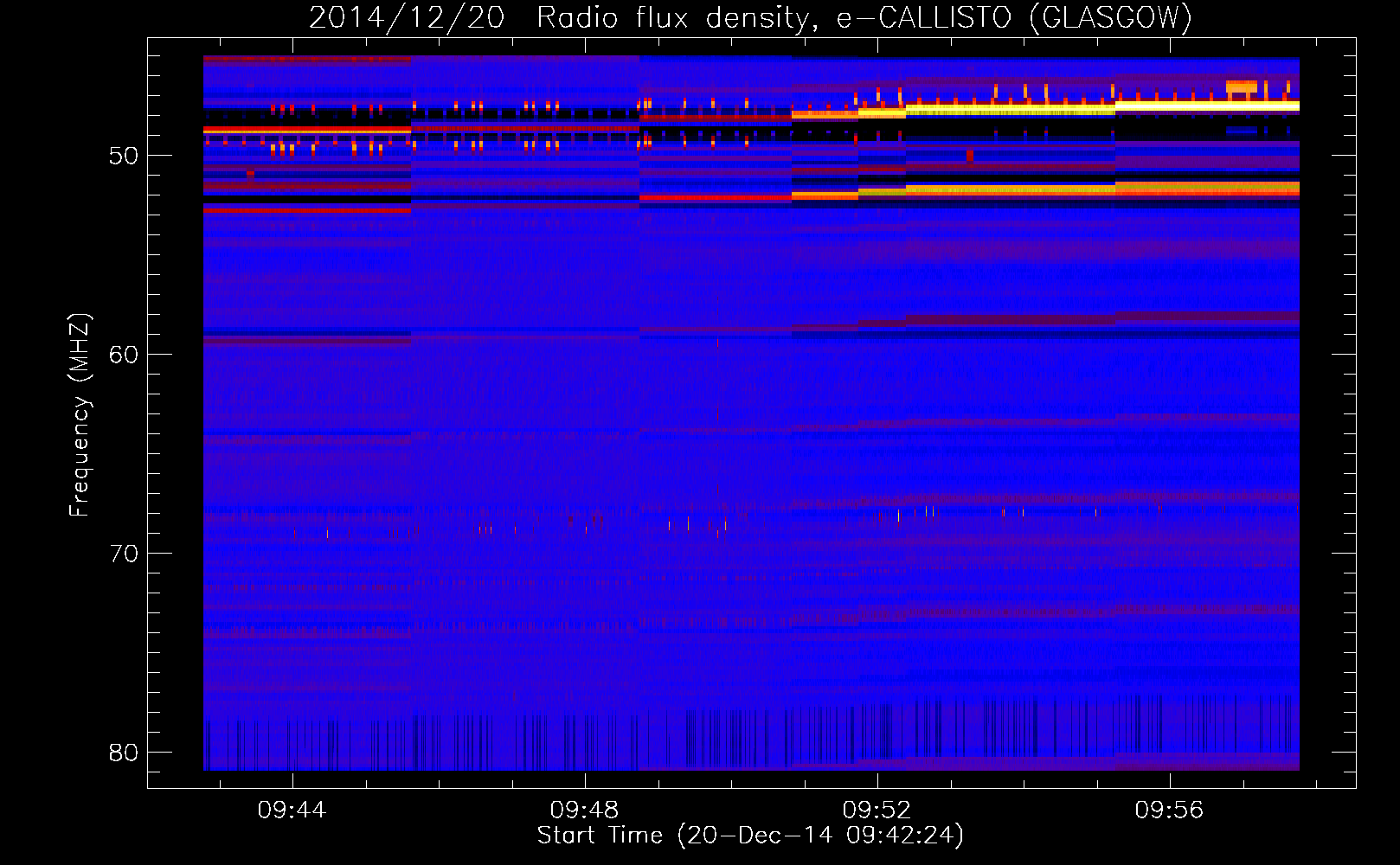Click the 'Frequency (MHZ)' axis label
This screenshot has height=865, width=1400.
[80, 415]
